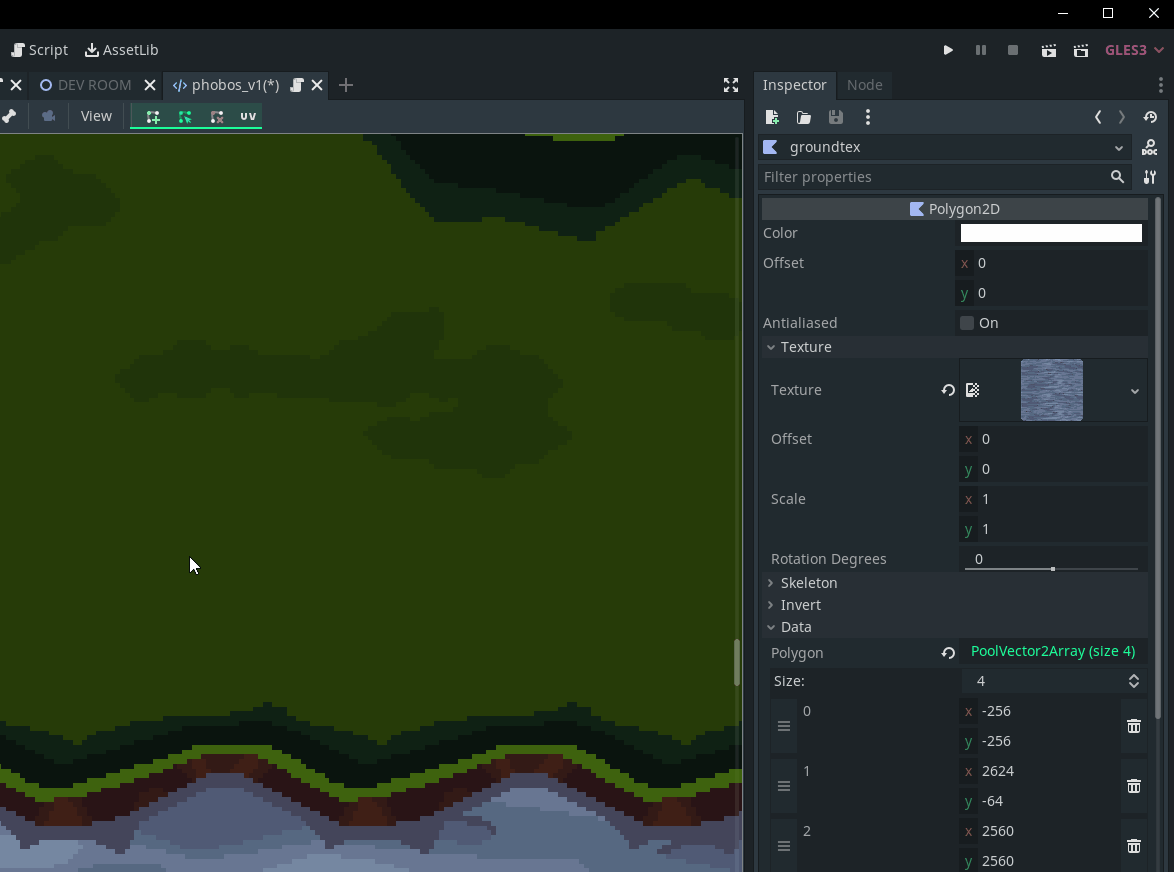Switch polygon editing to UV mode

tap(247, 116)
